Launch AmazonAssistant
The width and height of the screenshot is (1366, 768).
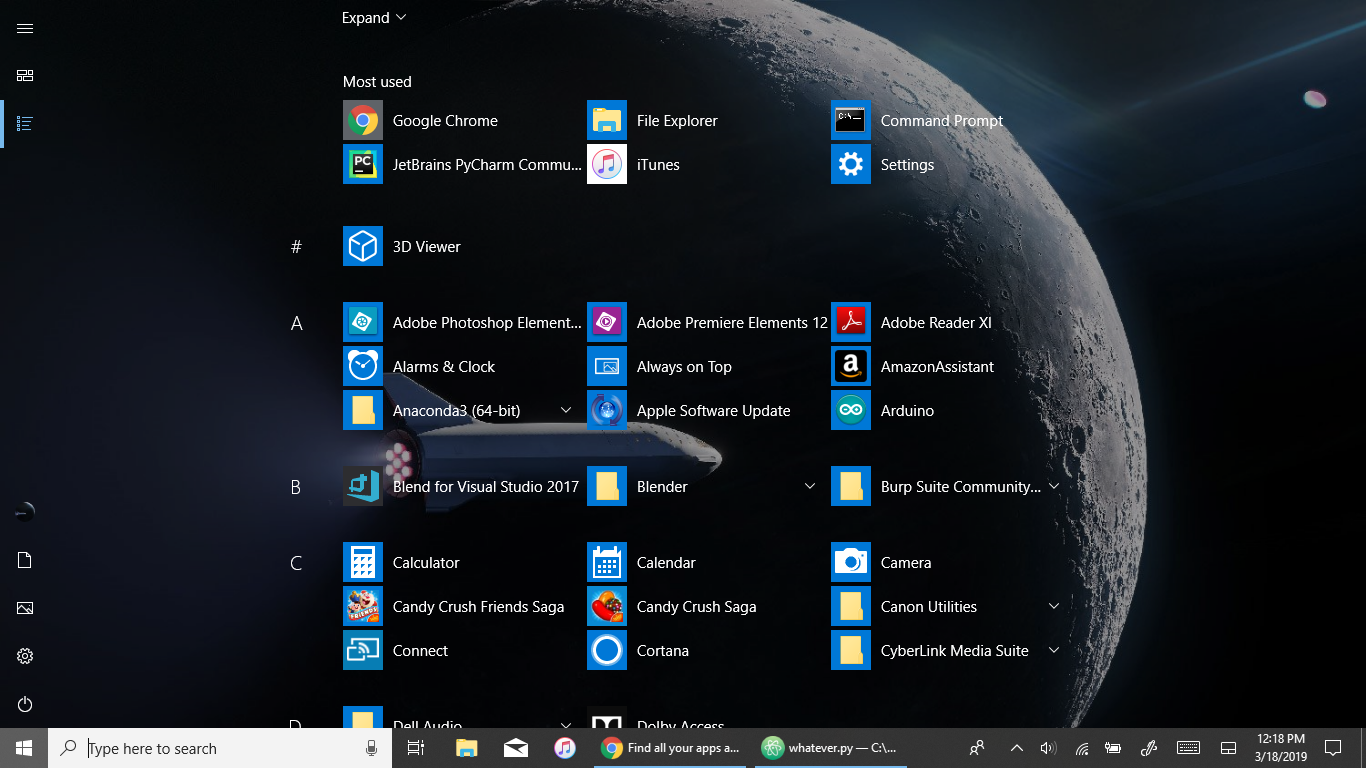(x=950, y=366)
